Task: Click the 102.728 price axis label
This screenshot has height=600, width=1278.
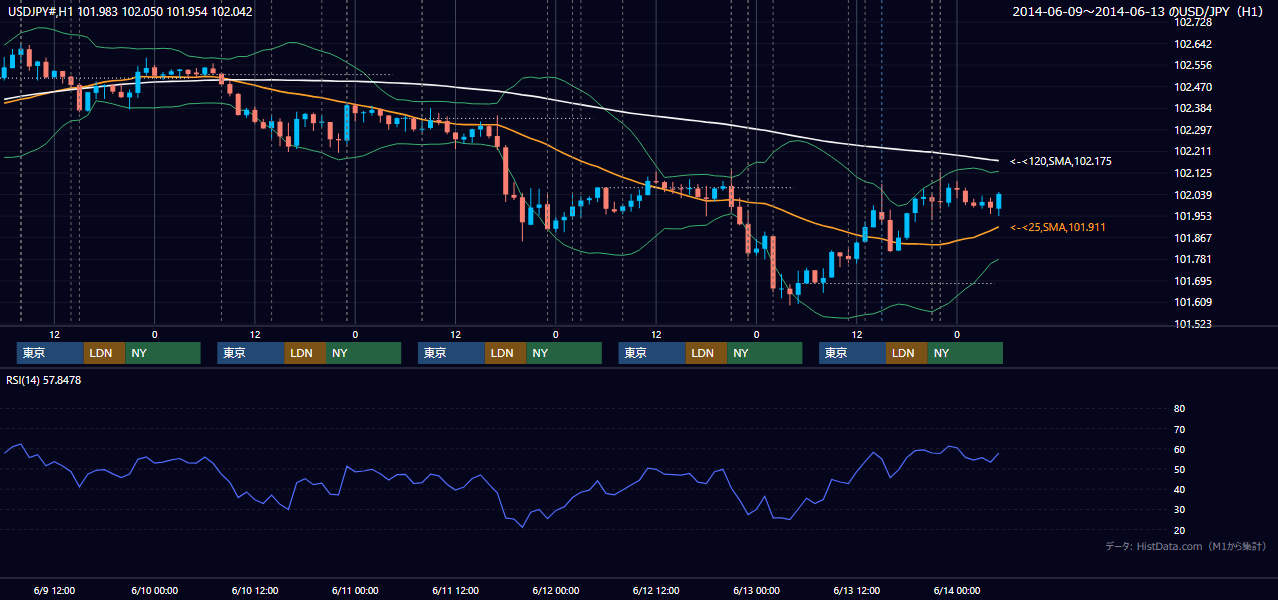Action: [1193, 22]
